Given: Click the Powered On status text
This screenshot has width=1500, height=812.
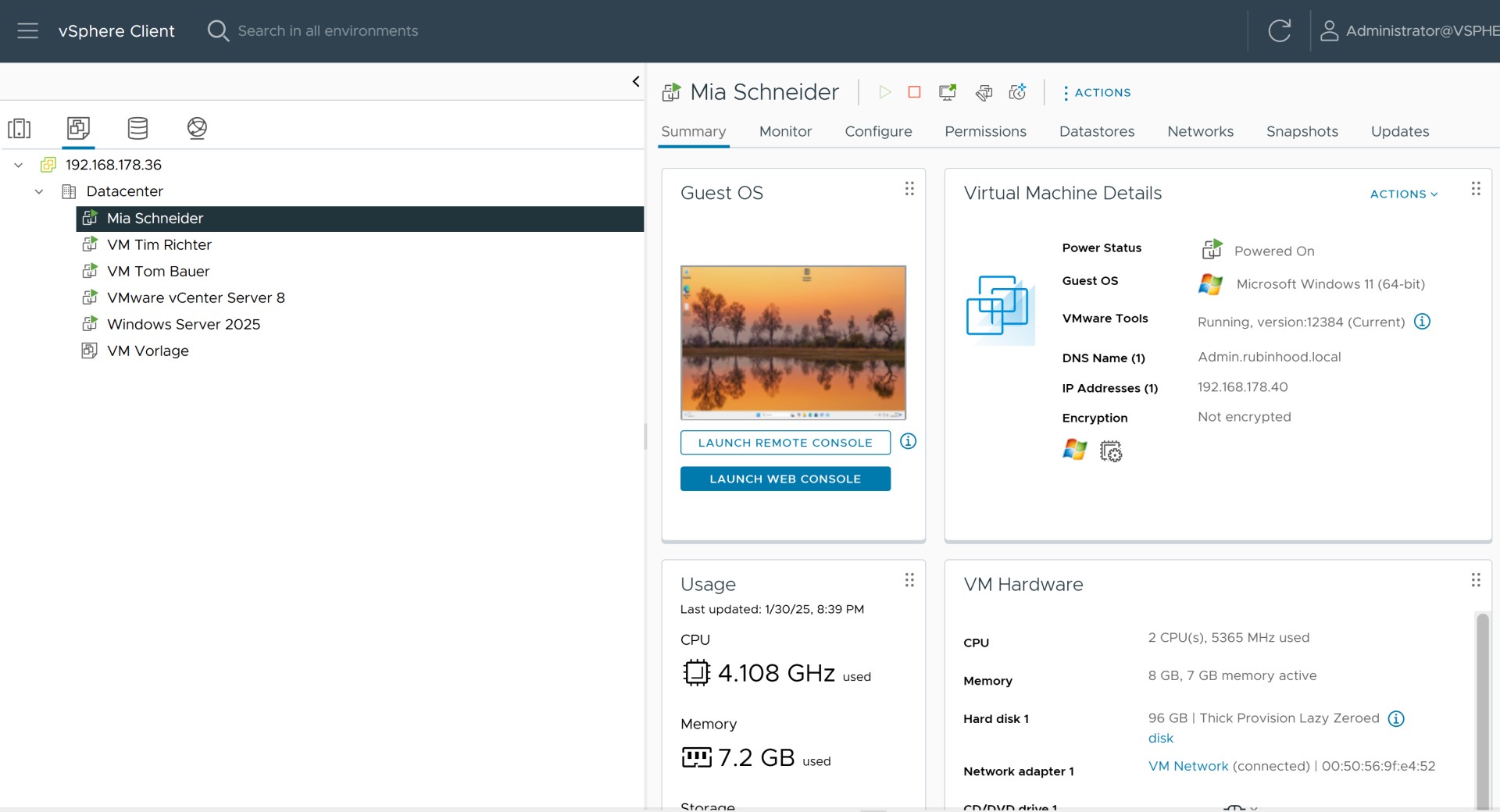Looking at the screenshot, I should click(x=1274, y=251).
